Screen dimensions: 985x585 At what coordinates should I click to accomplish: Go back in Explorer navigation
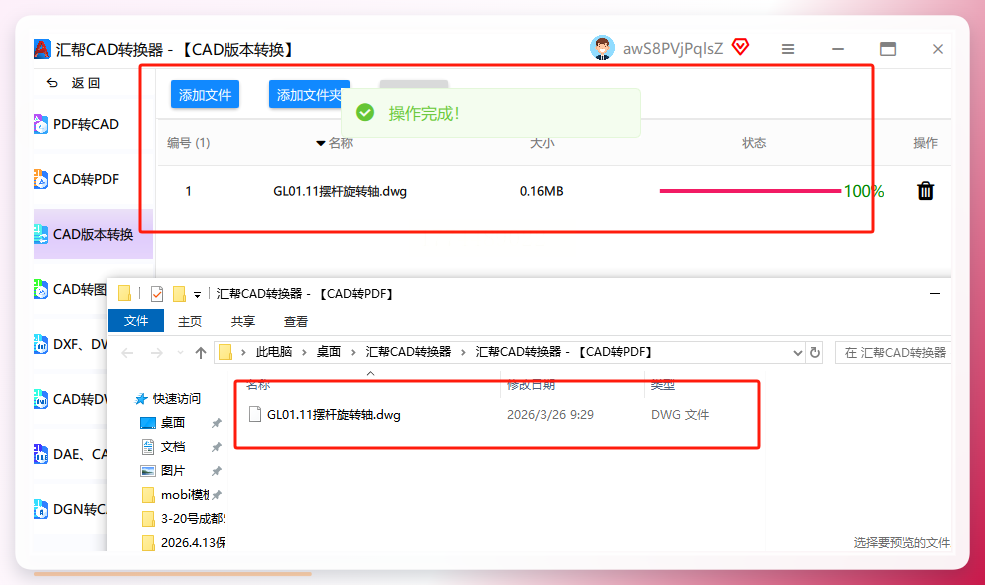[128, 353]
